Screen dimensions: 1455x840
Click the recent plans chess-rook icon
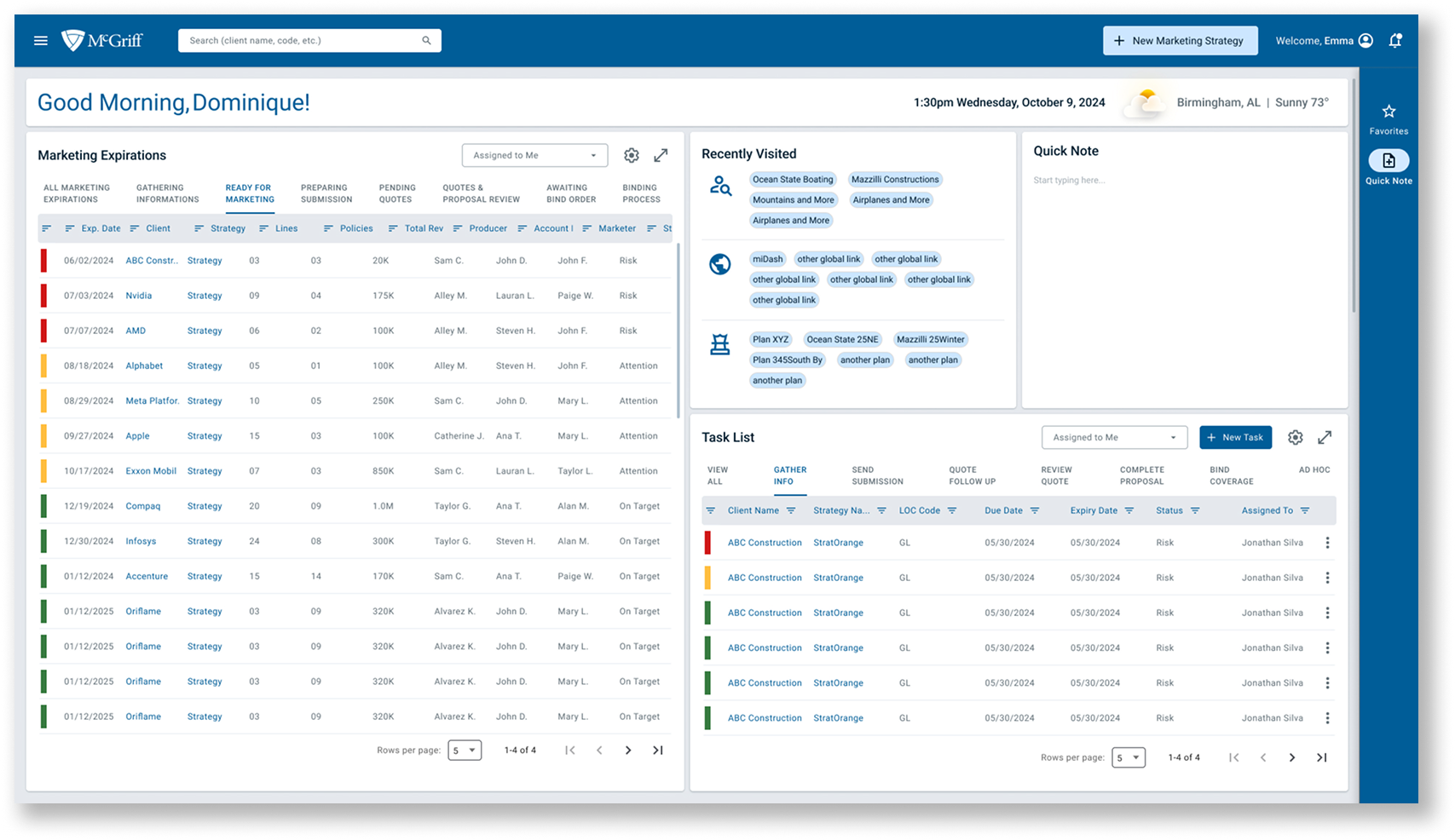point(720,344)
